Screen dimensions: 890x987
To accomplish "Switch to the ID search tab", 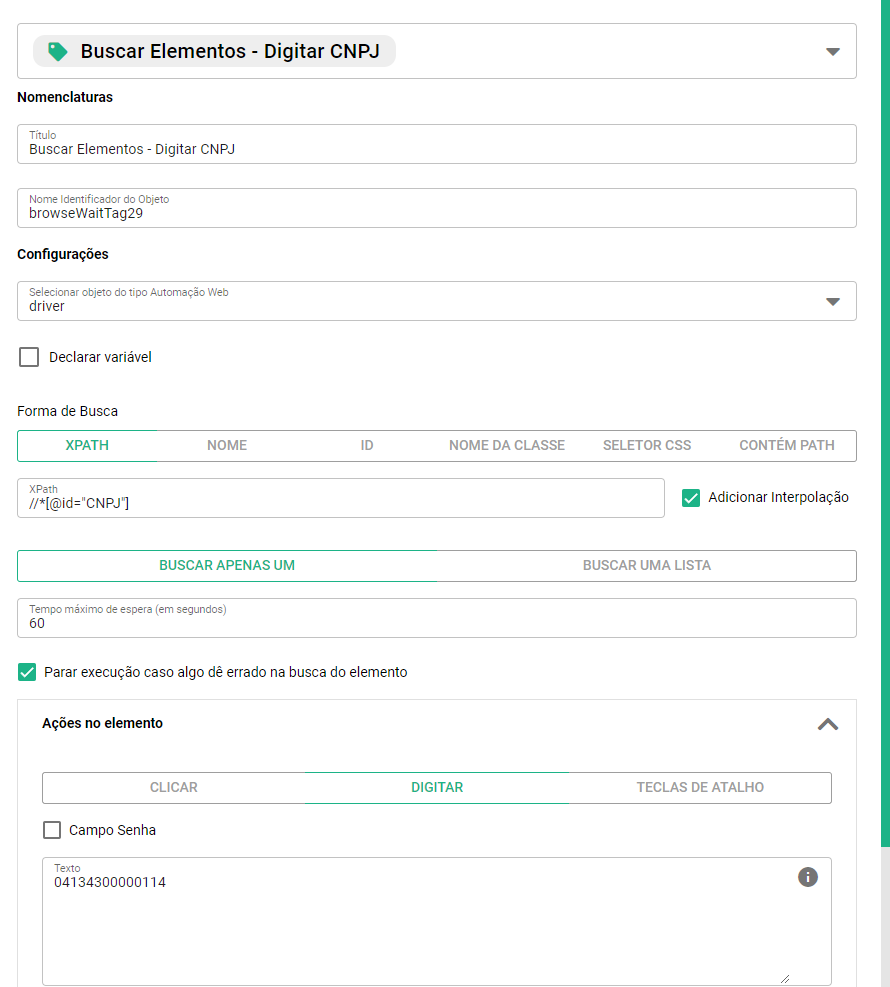I will coord(367,446).
